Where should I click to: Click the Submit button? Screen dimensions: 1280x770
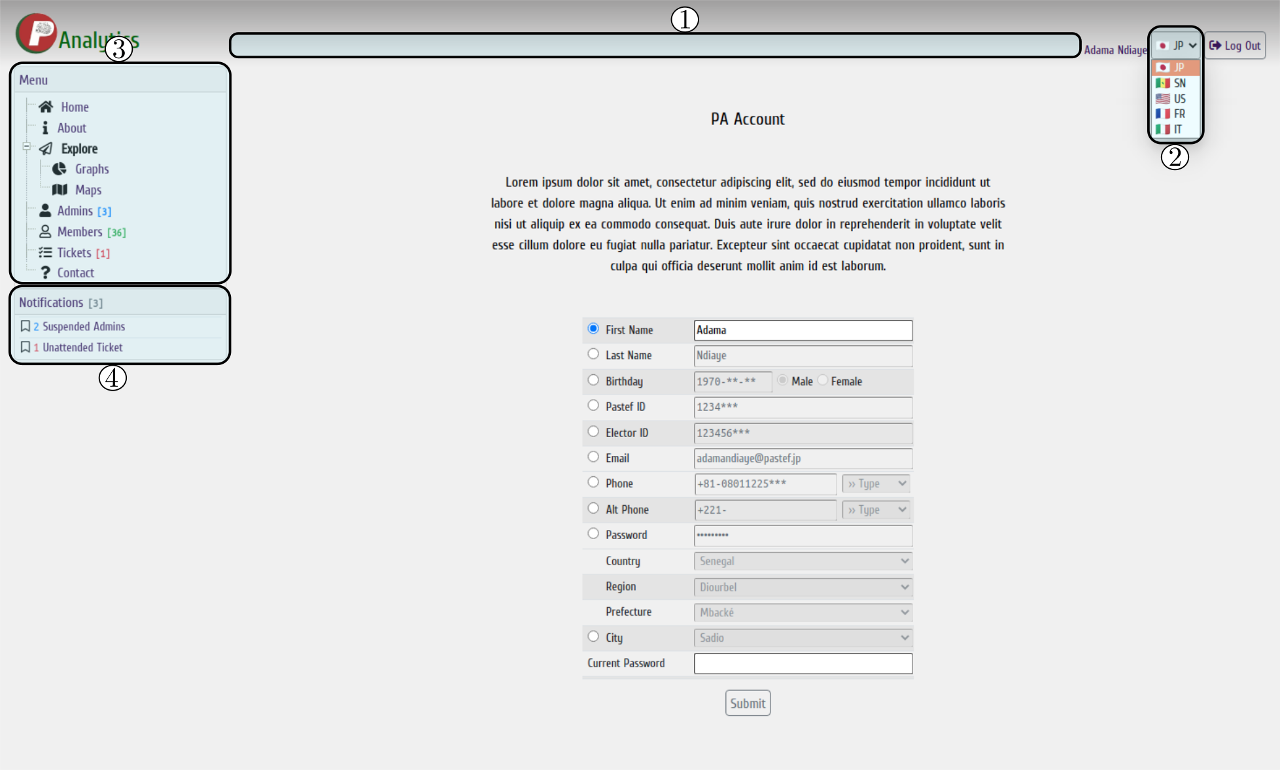point(747,702)
